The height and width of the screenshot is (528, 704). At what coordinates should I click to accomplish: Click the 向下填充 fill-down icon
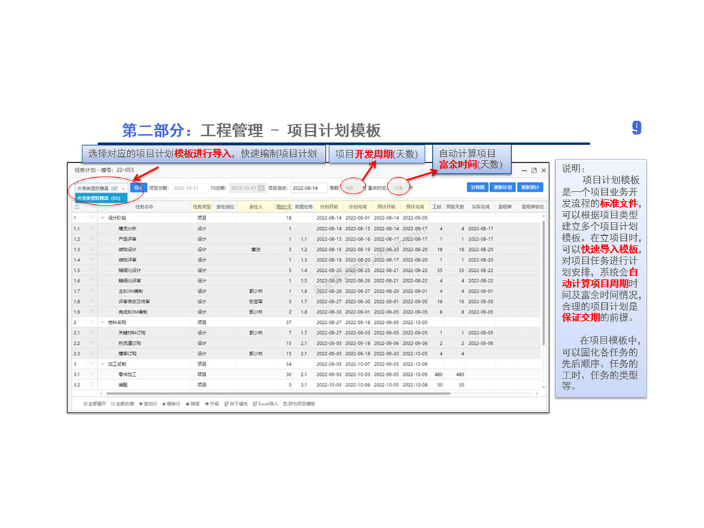226,404
